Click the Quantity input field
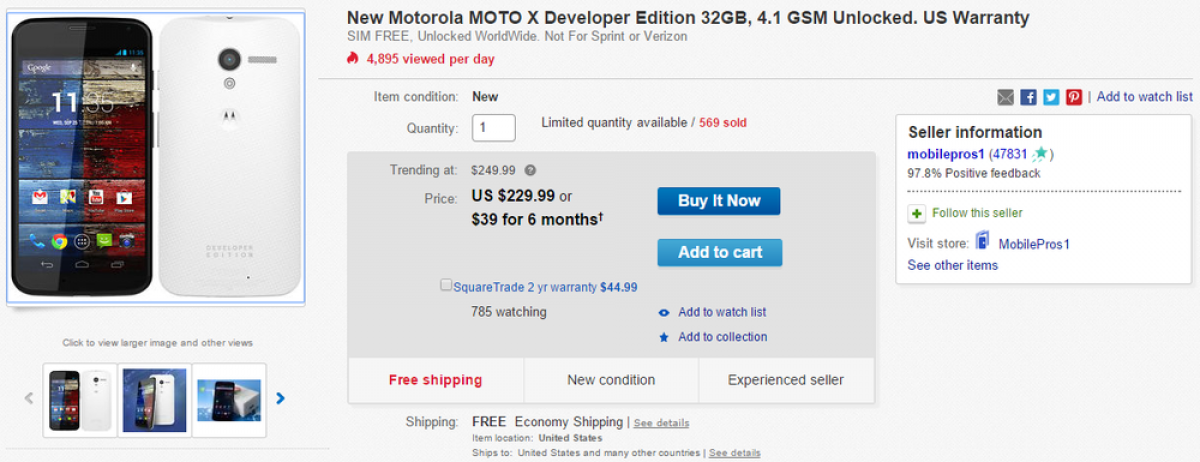 493,128
